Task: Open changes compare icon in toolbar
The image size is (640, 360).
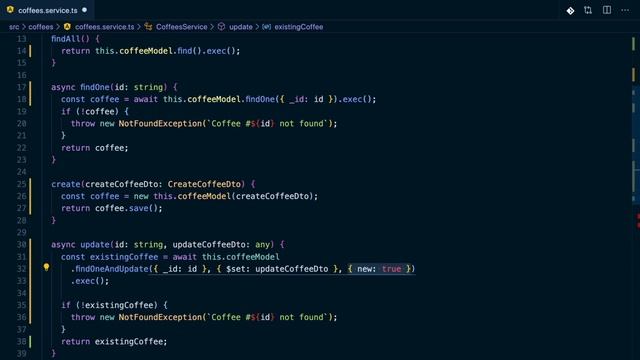Action: (588, 10)
